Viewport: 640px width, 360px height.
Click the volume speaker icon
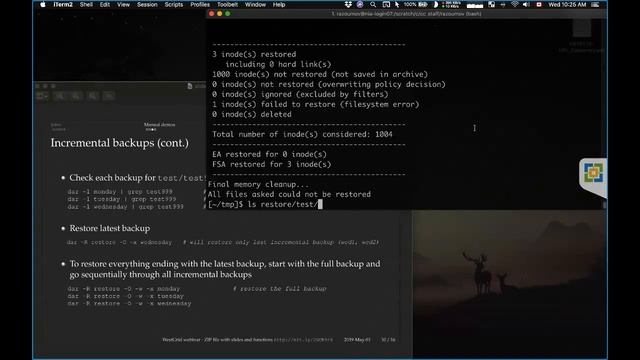coord(526,4)
